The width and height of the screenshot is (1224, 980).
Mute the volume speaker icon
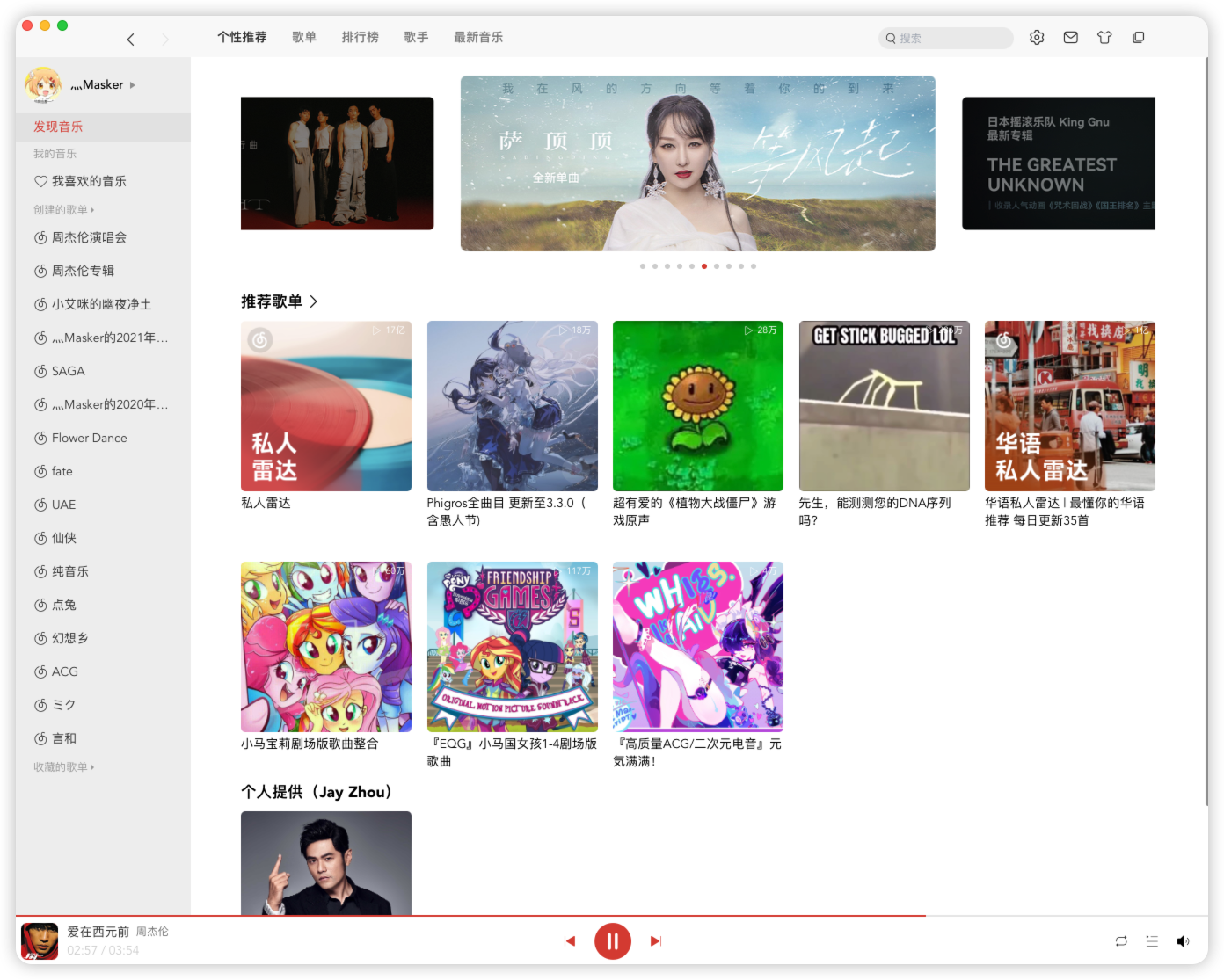tap(1184, 941)
